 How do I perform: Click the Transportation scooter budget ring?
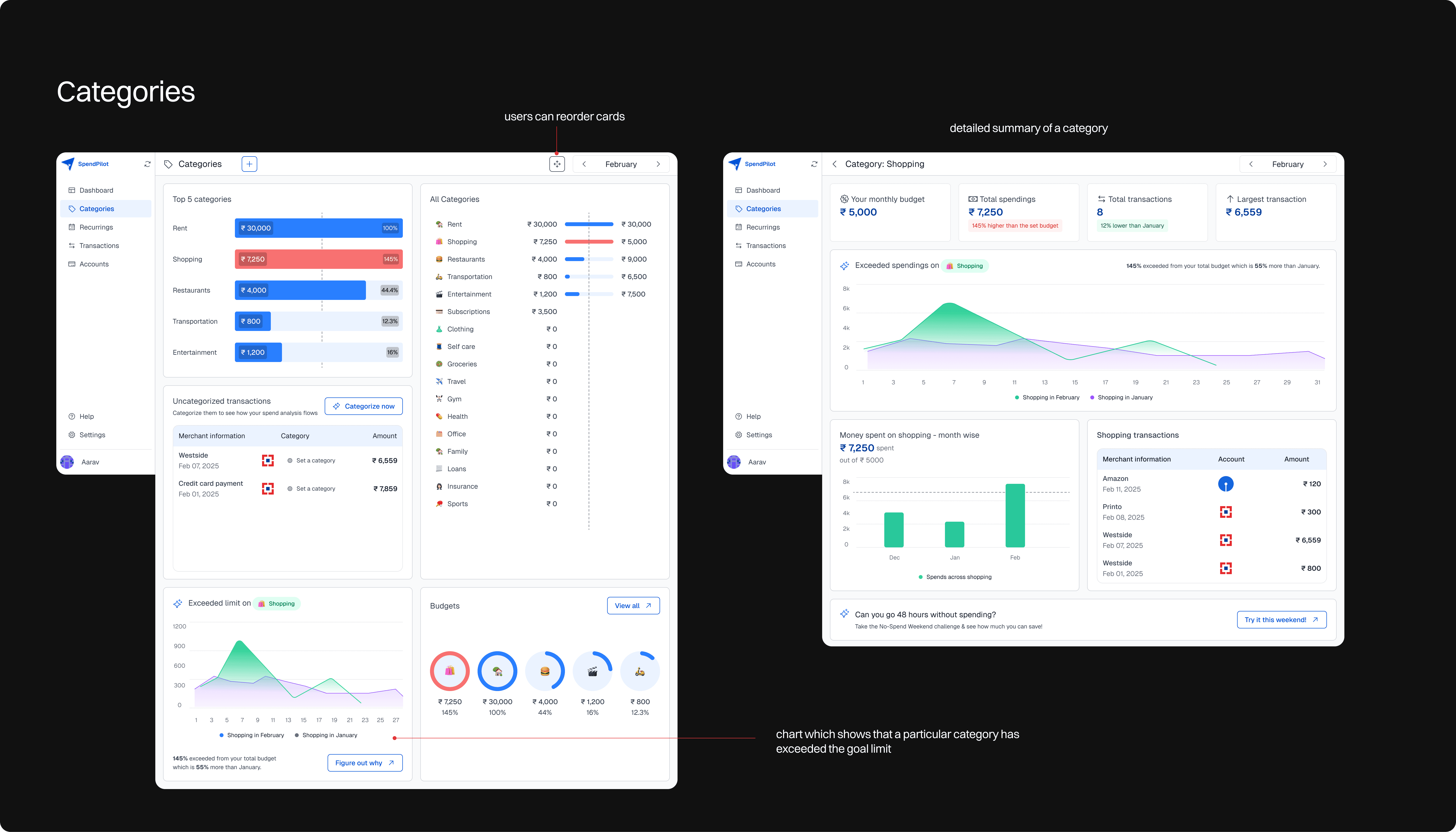tap(640, 671)
